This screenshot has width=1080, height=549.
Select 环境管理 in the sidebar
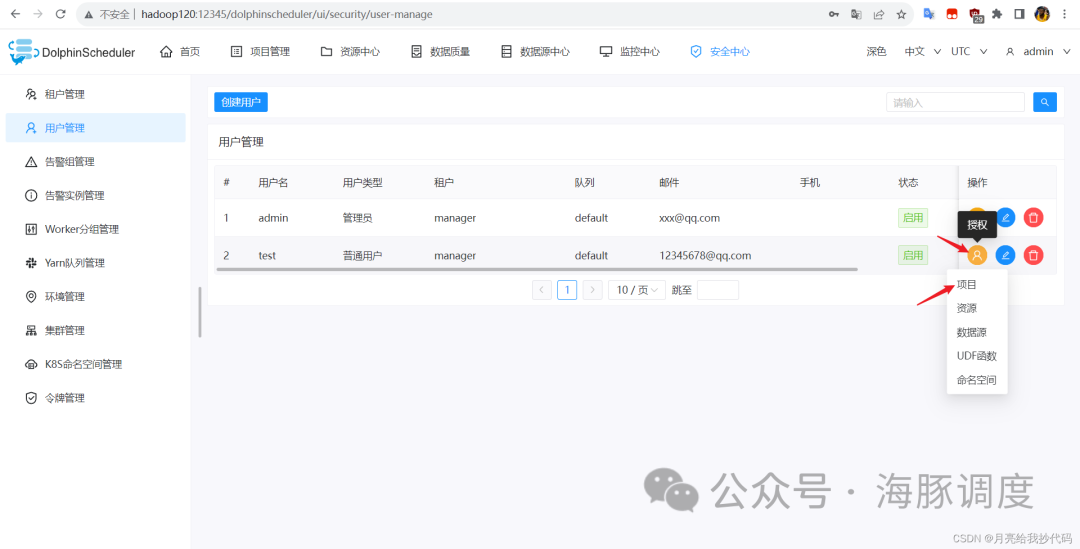tap(95, 297)
